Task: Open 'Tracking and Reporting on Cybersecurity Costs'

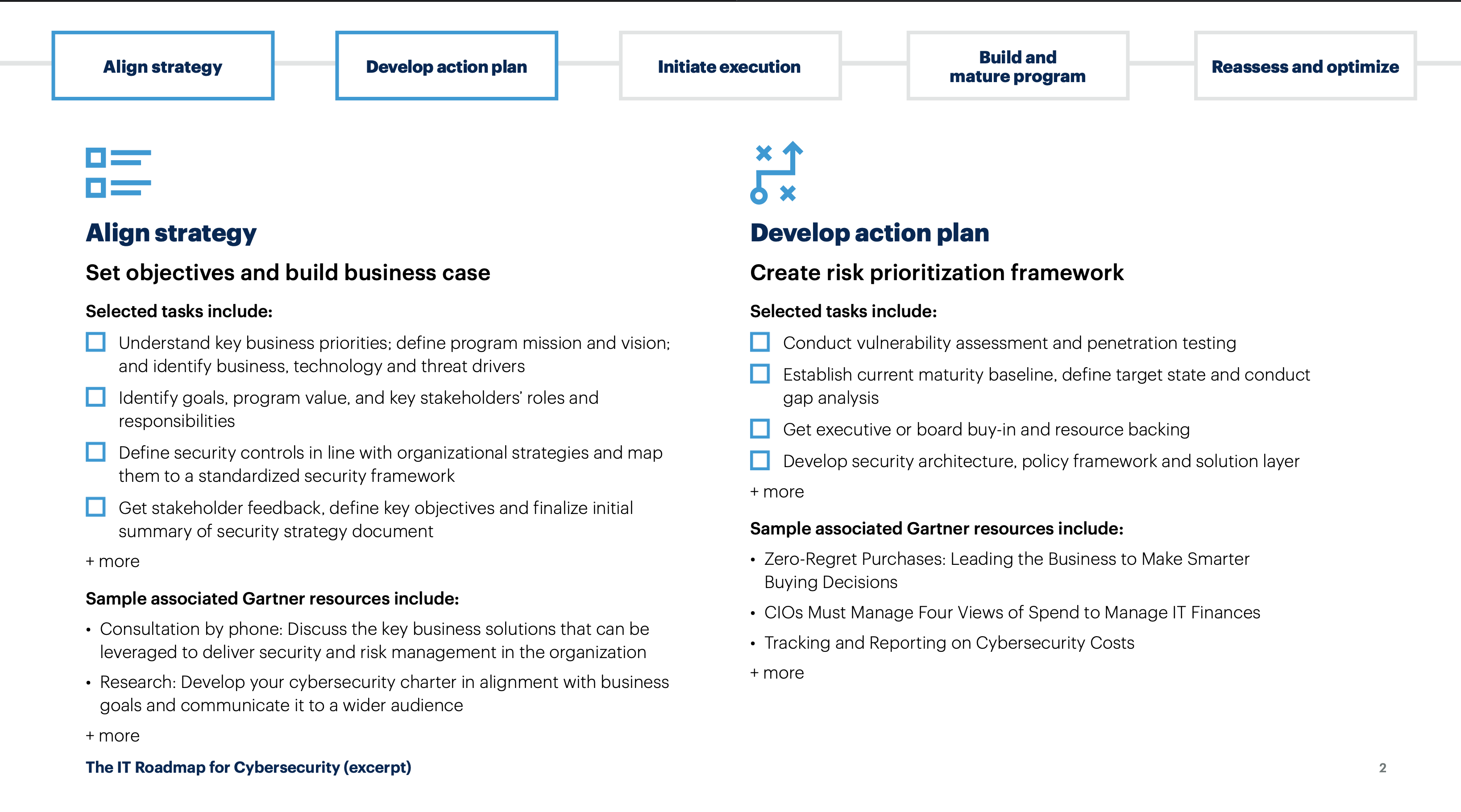Action: click(x=949, y=642)
